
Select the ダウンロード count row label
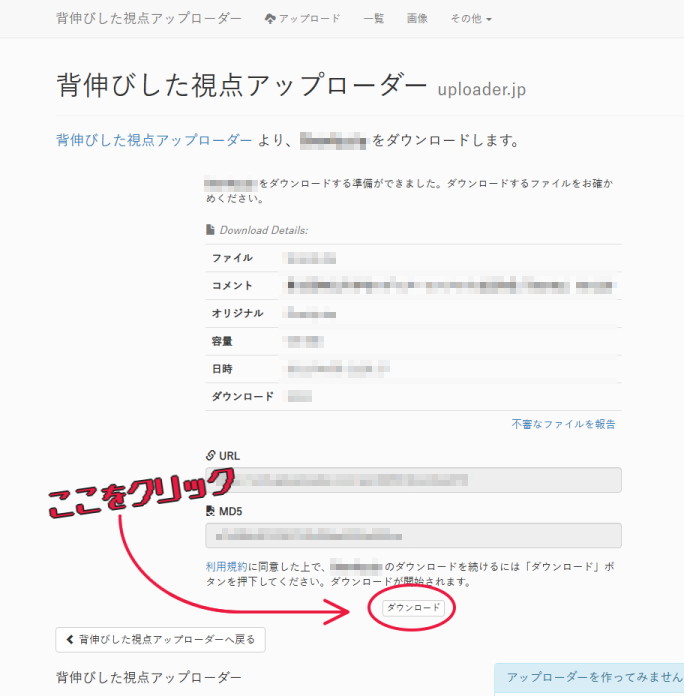[x=242, y=396]
